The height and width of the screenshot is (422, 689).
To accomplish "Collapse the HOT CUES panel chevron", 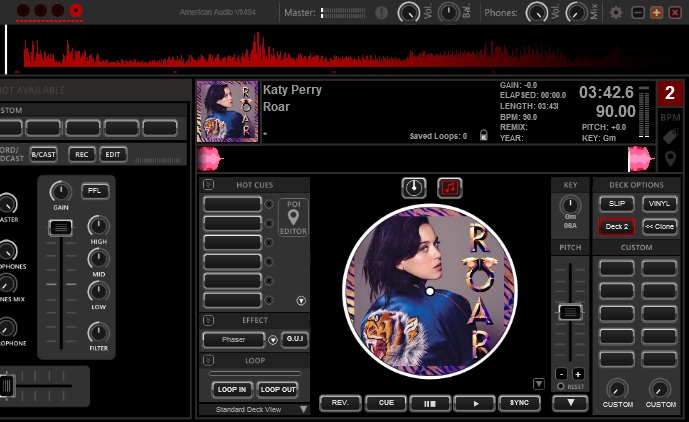I will pyautogui.click(x=209, y=185).
